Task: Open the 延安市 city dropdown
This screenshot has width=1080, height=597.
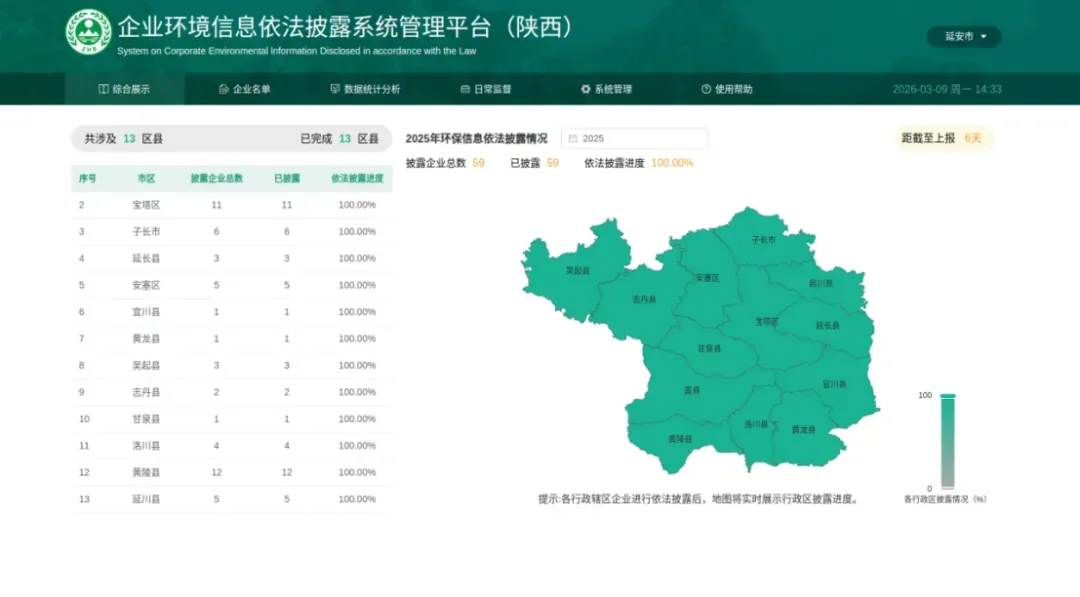Action: 964,37
